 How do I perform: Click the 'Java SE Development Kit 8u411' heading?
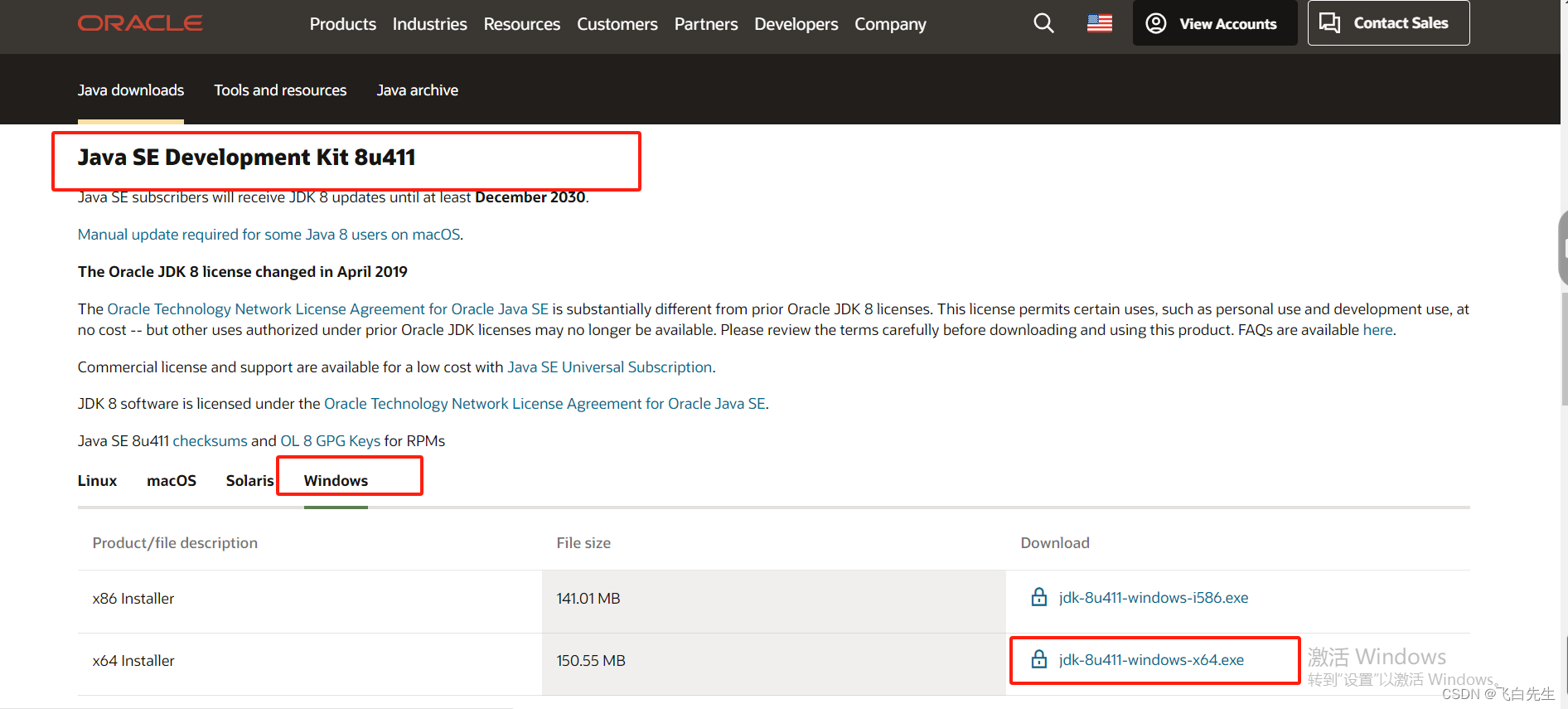[247, 158]
